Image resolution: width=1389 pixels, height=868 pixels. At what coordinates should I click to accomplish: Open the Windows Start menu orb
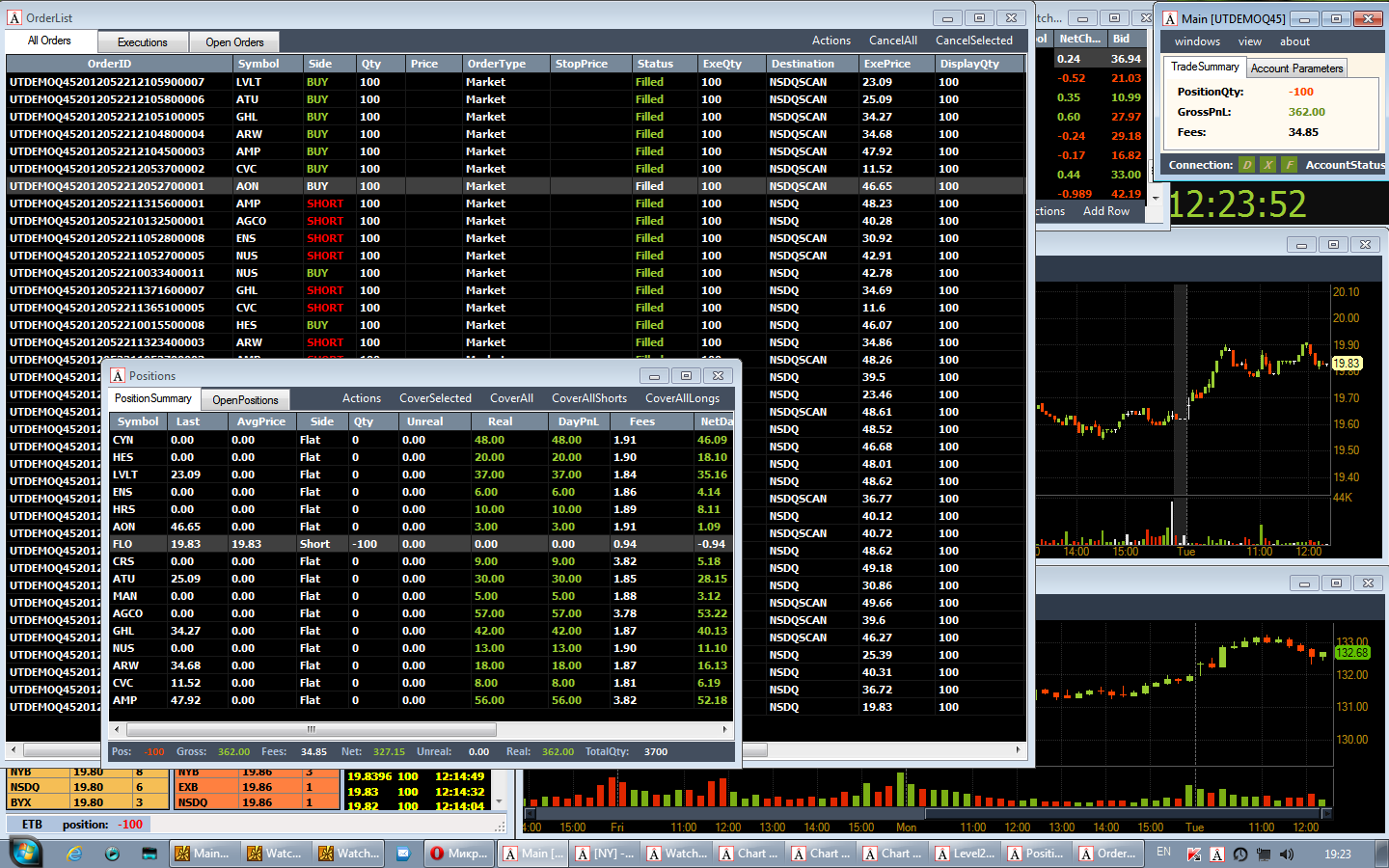tap(26, 853)
